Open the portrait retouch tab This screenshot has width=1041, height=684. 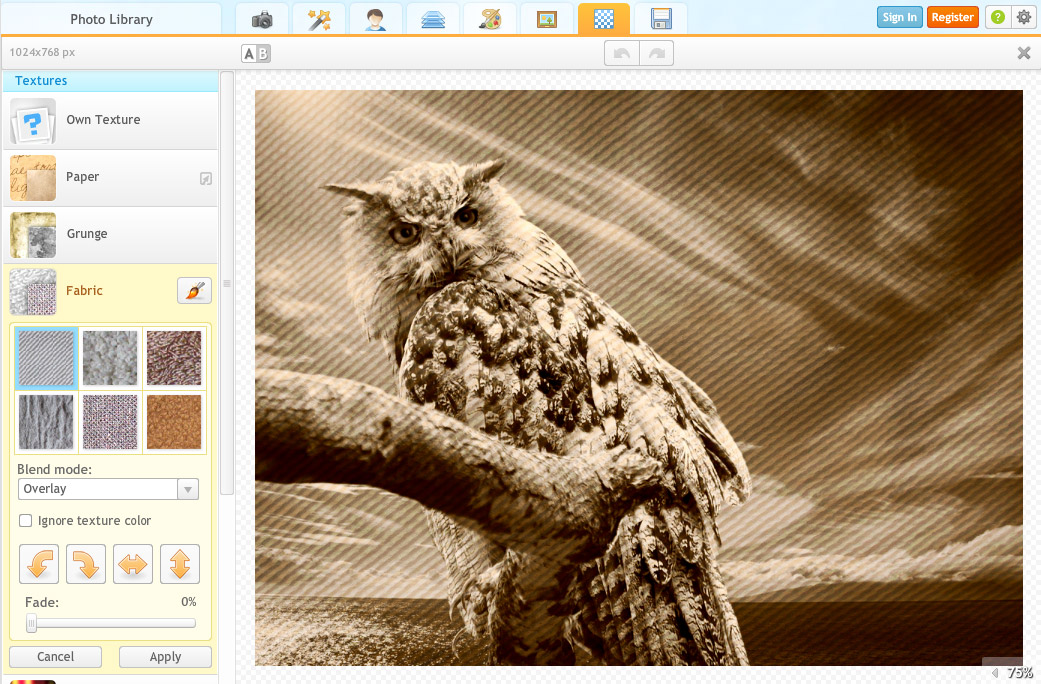click(376, 19)
